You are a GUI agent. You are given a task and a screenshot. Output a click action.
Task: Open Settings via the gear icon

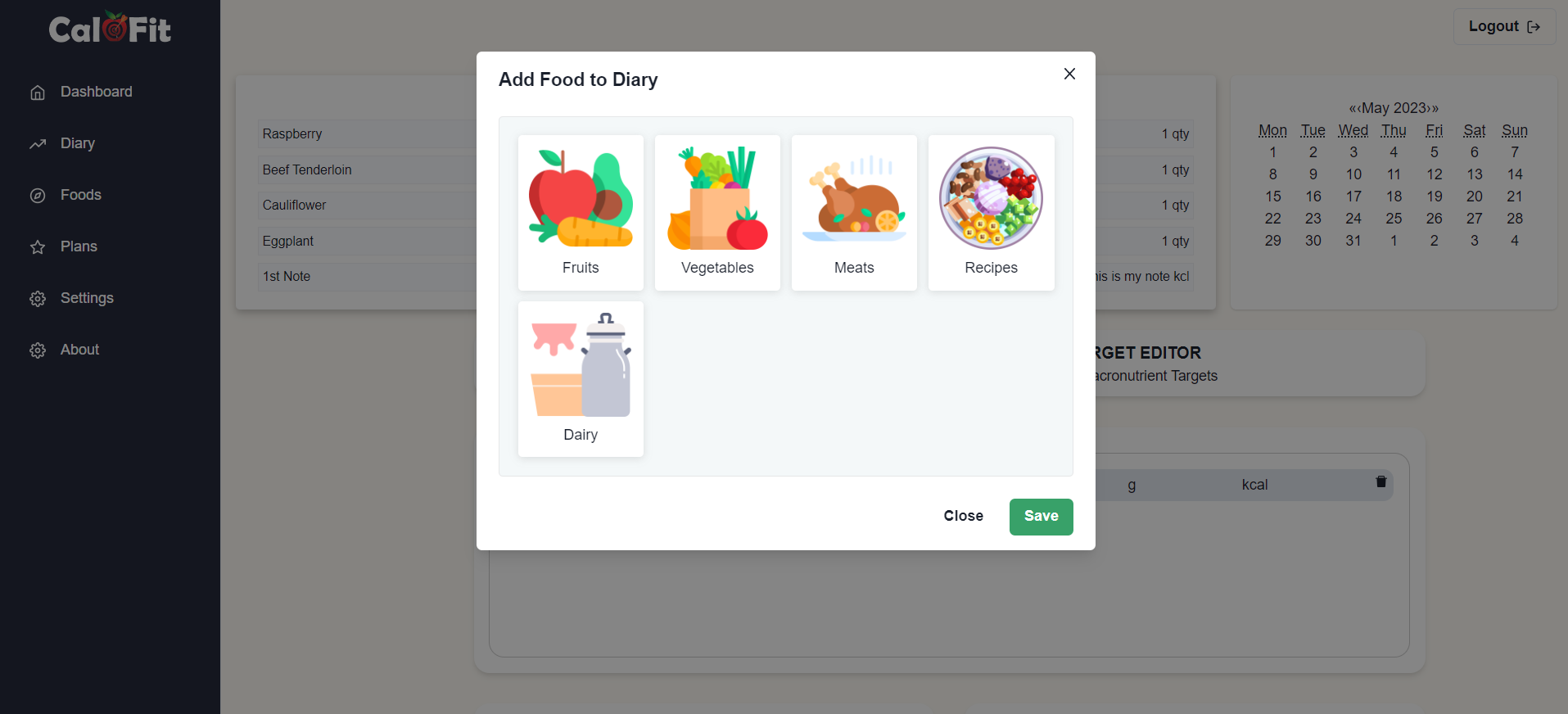(x=38, y=298)
